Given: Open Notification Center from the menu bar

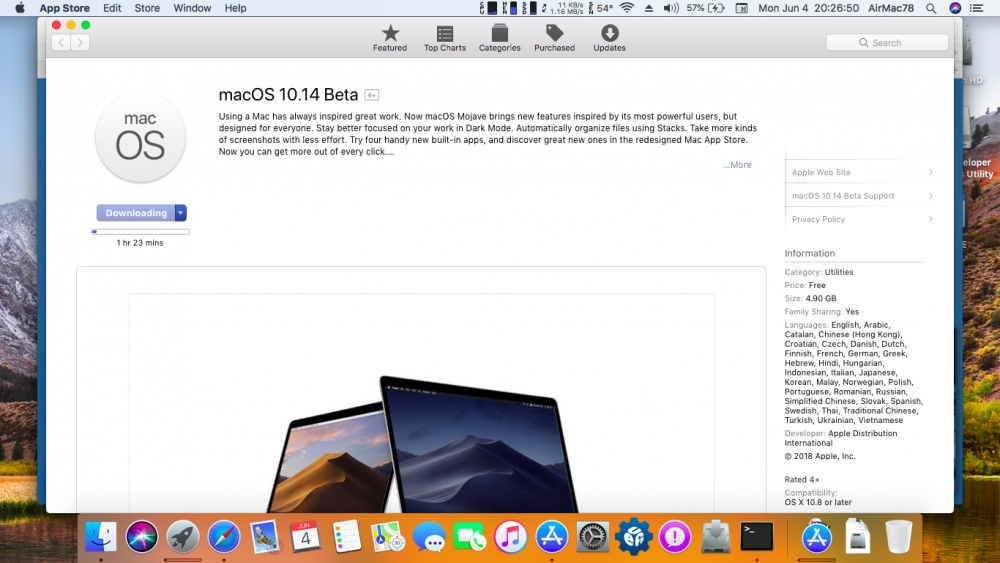Looking at the screenshot, I should pos(976,8).
